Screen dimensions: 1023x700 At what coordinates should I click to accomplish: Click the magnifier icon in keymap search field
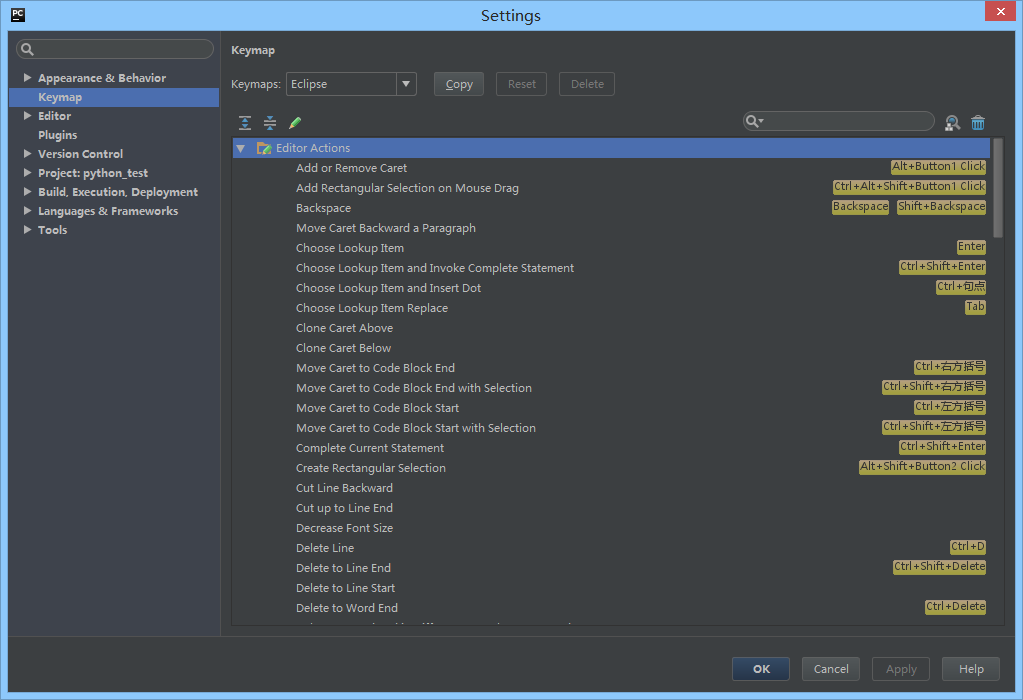754,121
